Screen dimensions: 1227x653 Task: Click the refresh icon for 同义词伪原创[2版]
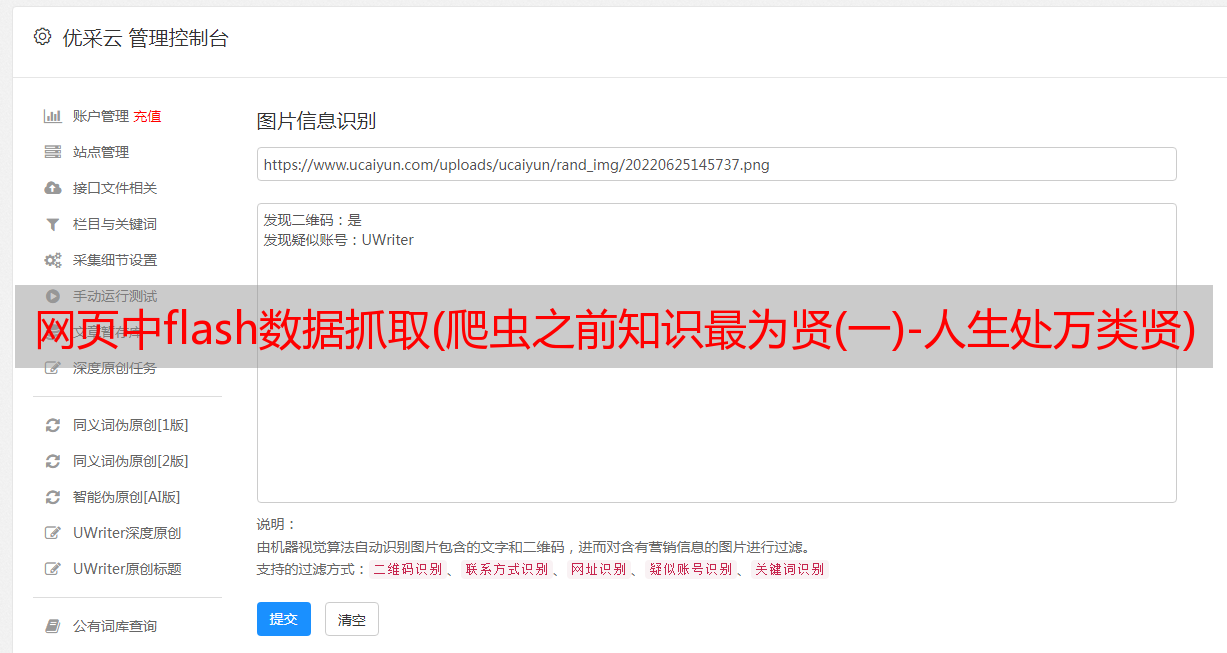coord(53,461)
